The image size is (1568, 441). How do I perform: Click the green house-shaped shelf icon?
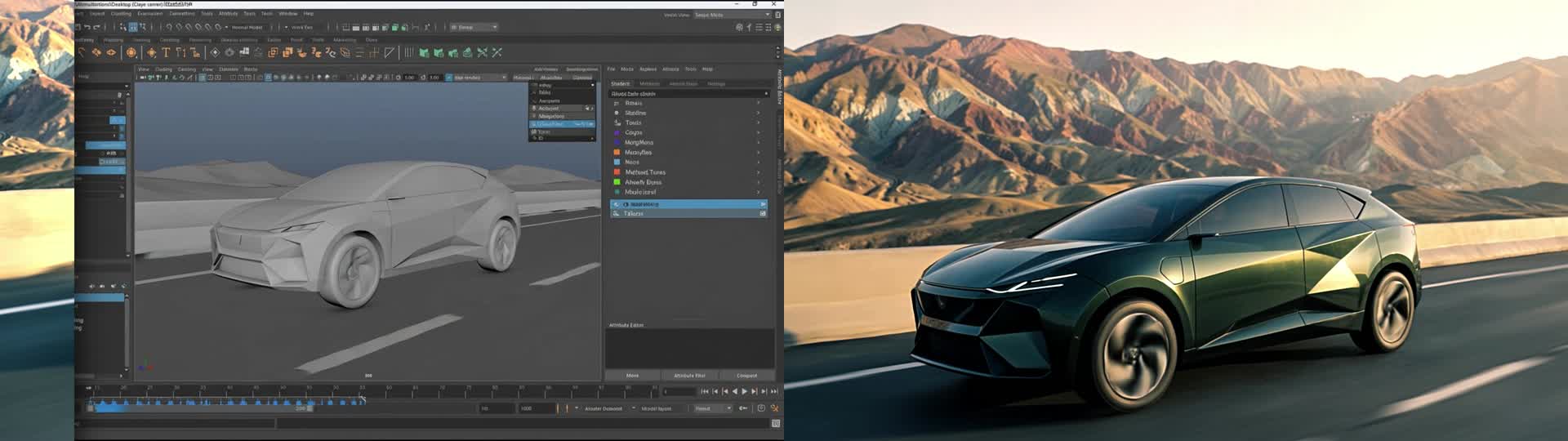pos(467,52)
